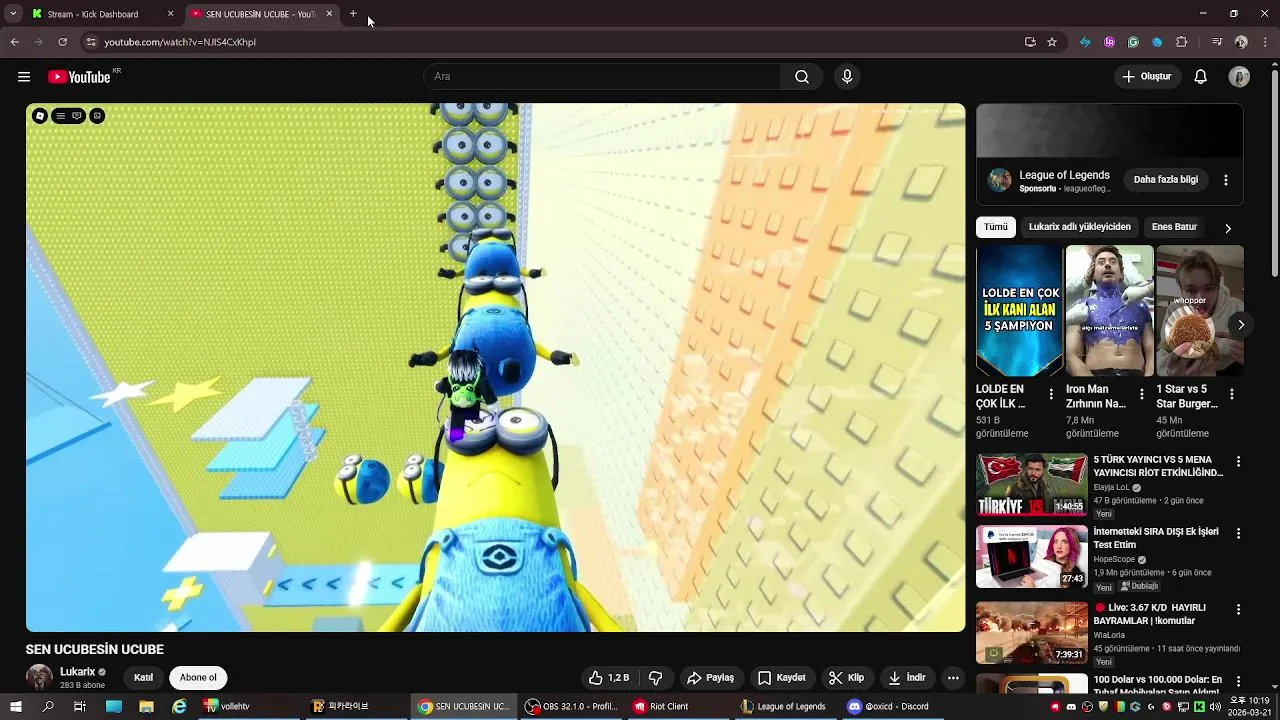Open Lukarix channel avatar
Screen dimensions: 1280x720
39,677
